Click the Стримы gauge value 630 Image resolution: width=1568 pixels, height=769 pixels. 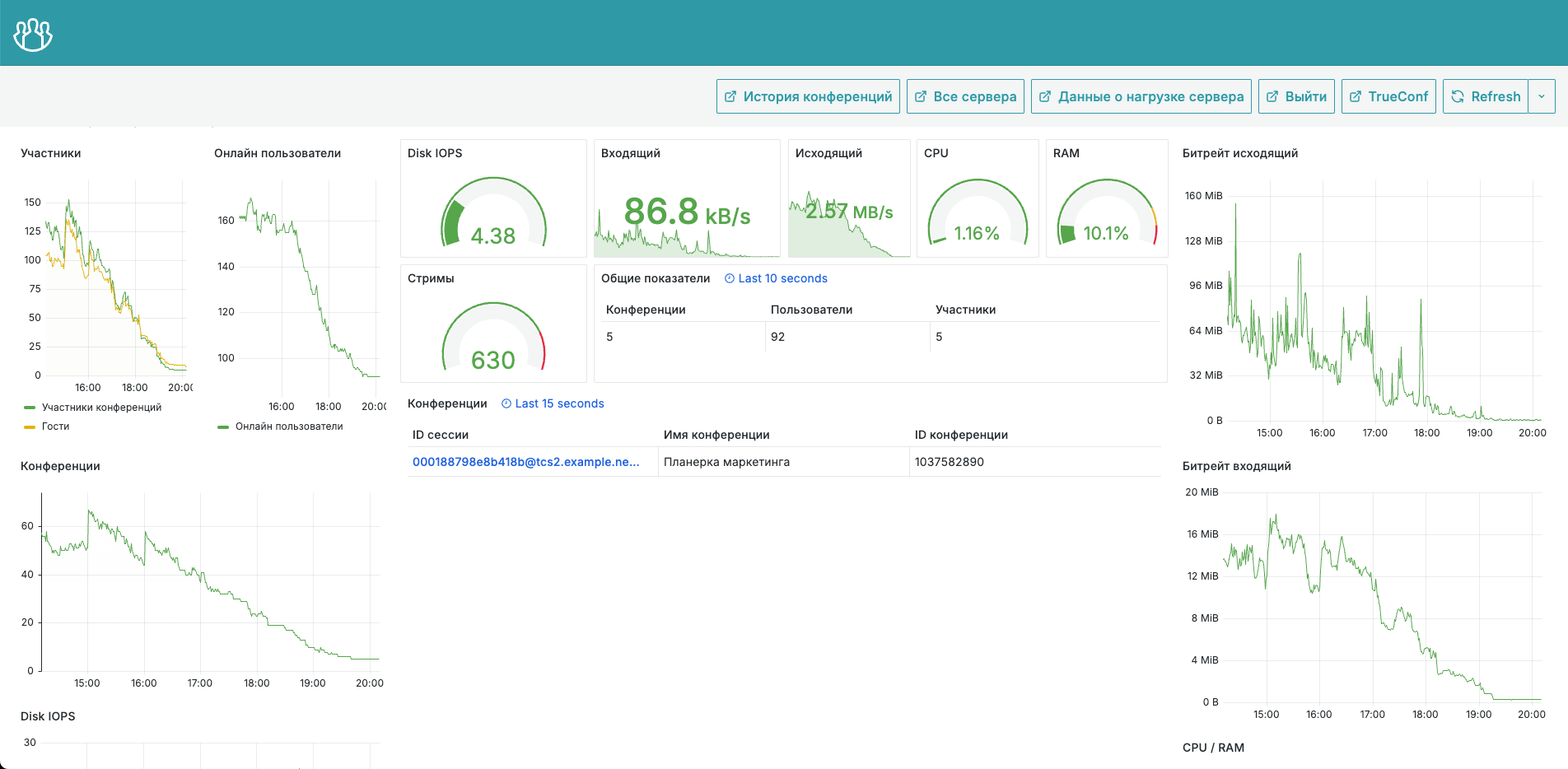click(493, 361)
